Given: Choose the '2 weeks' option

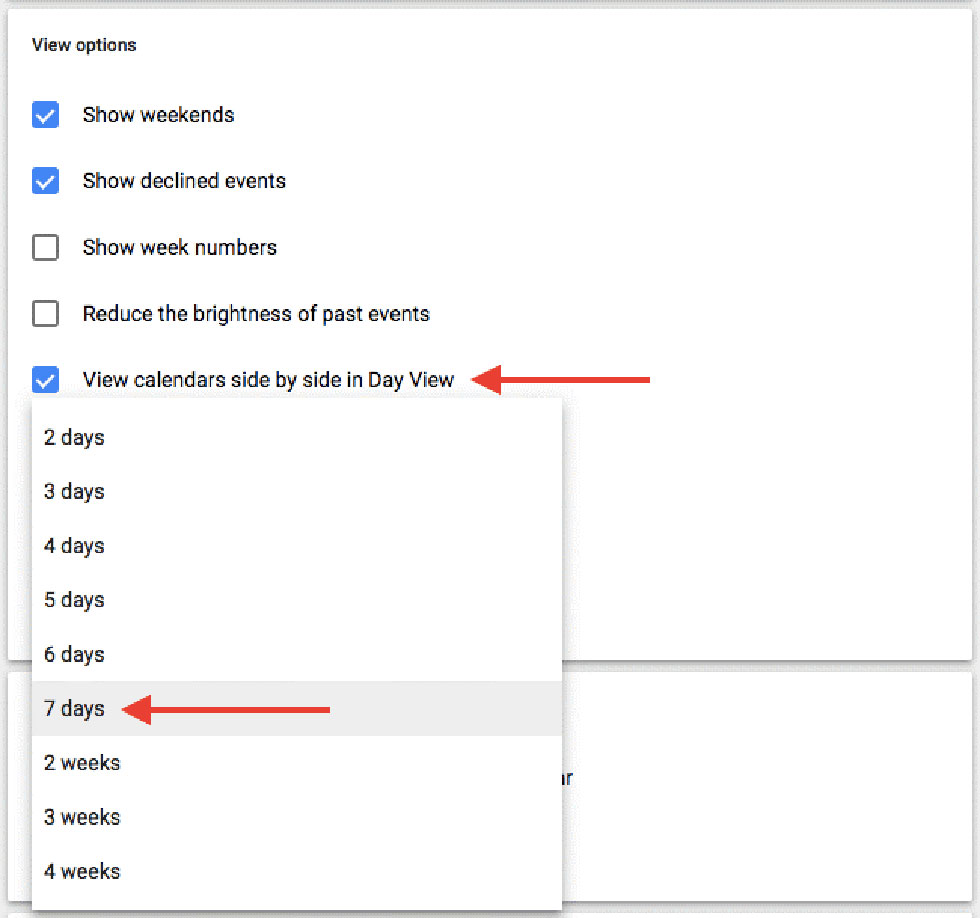Looking at the screenshot, I should (x=82, y=763).
